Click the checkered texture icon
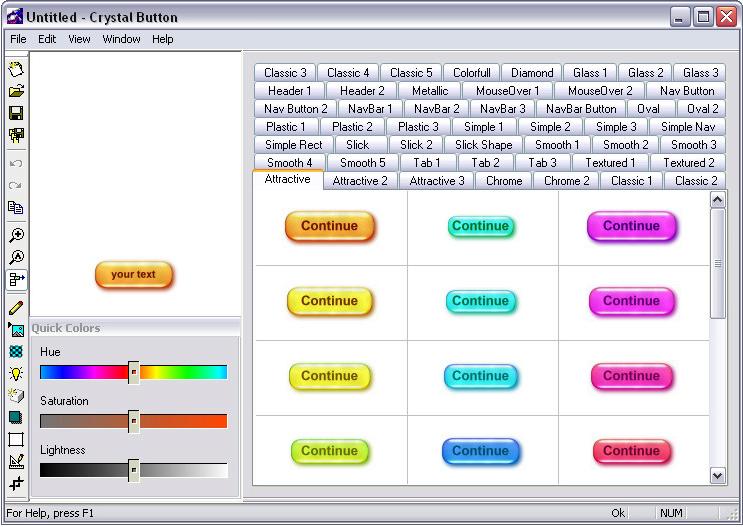743x527 pixels. (x=16, y=351)
